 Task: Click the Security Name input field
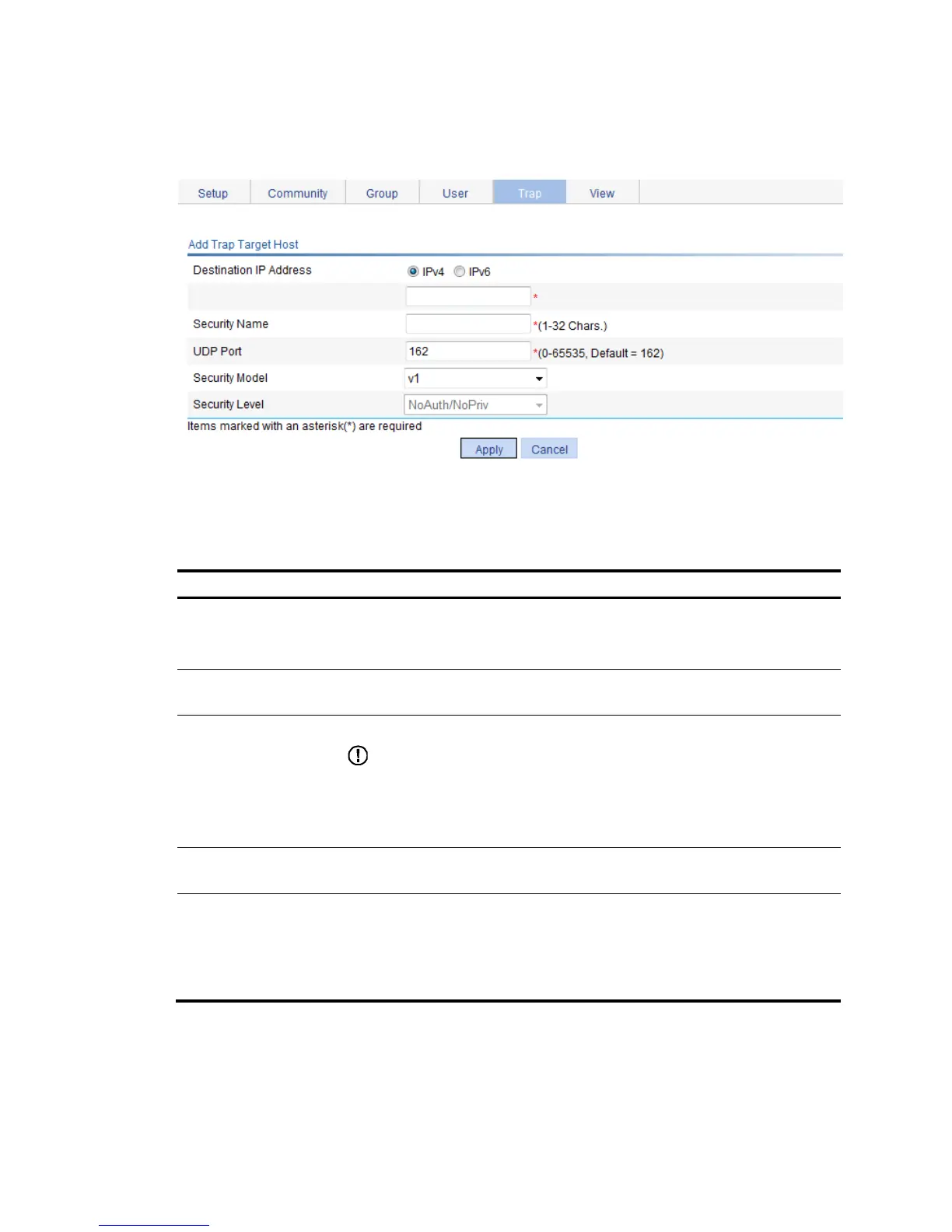(x=468, y=324)
